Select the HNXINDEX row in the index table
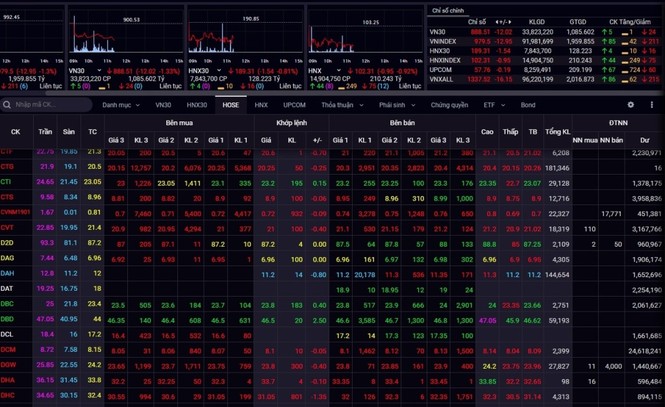Image resolution: width=665 pixels, height=407 pixels. tap(544, 60)
